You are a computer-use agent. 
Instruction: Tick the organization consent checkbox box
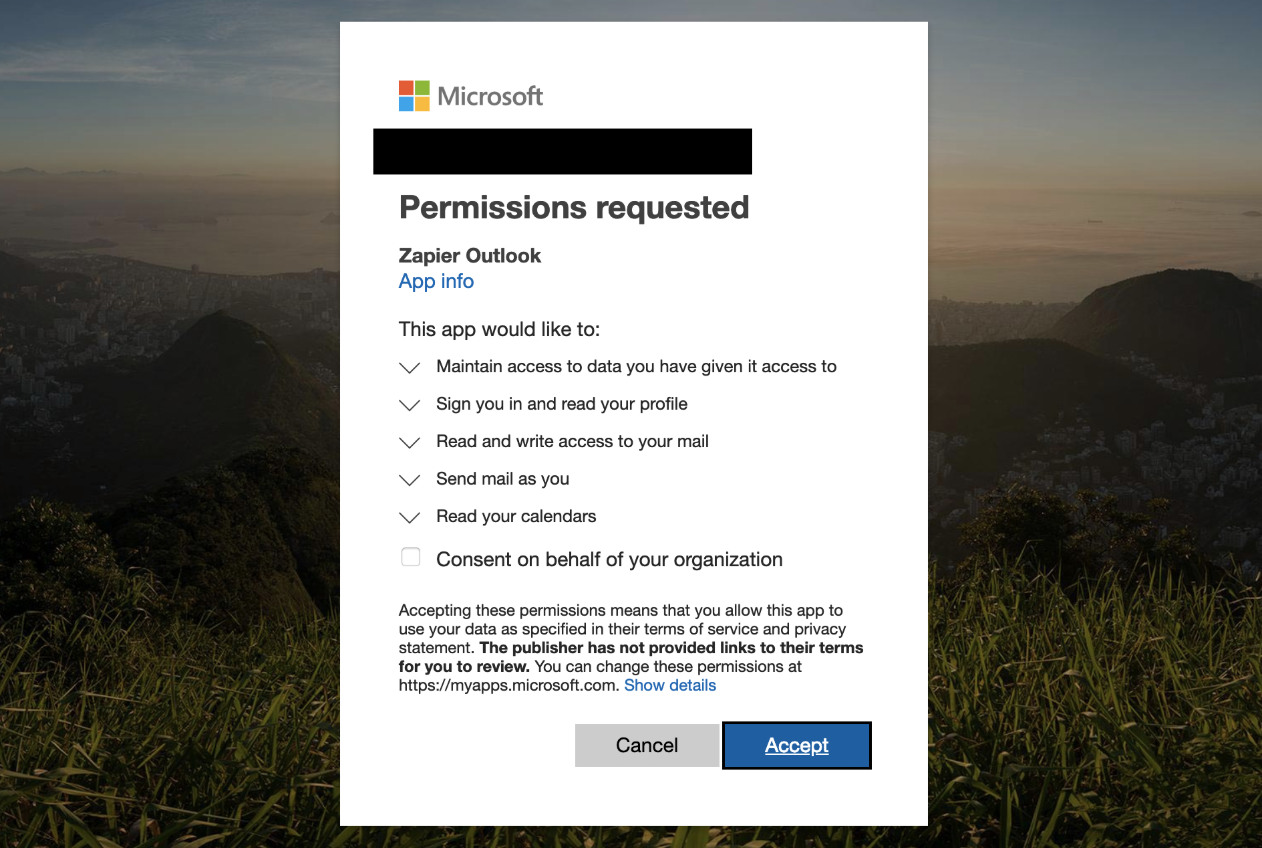point(411,557)
